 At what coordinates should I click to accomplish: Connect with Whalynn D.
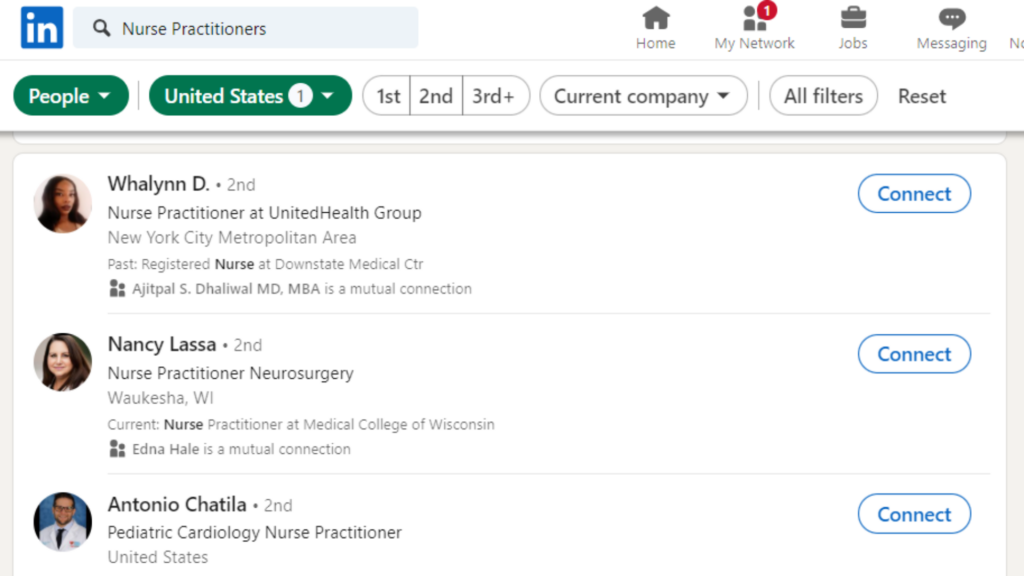click(913, 193)
